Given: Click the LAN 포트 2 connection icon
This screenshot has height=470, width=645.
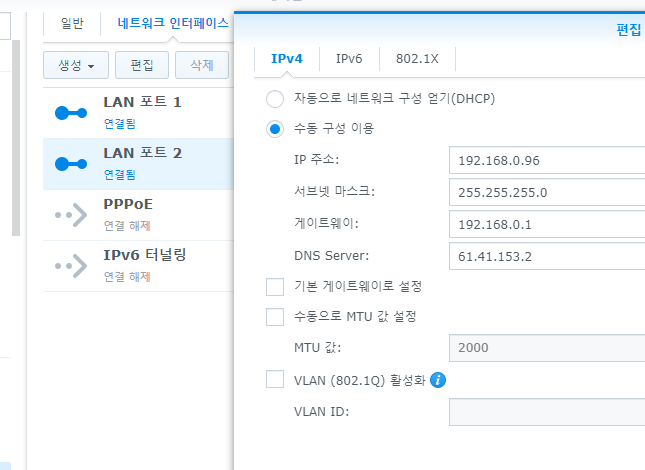Looking at the screenshot, I should 71,163.
